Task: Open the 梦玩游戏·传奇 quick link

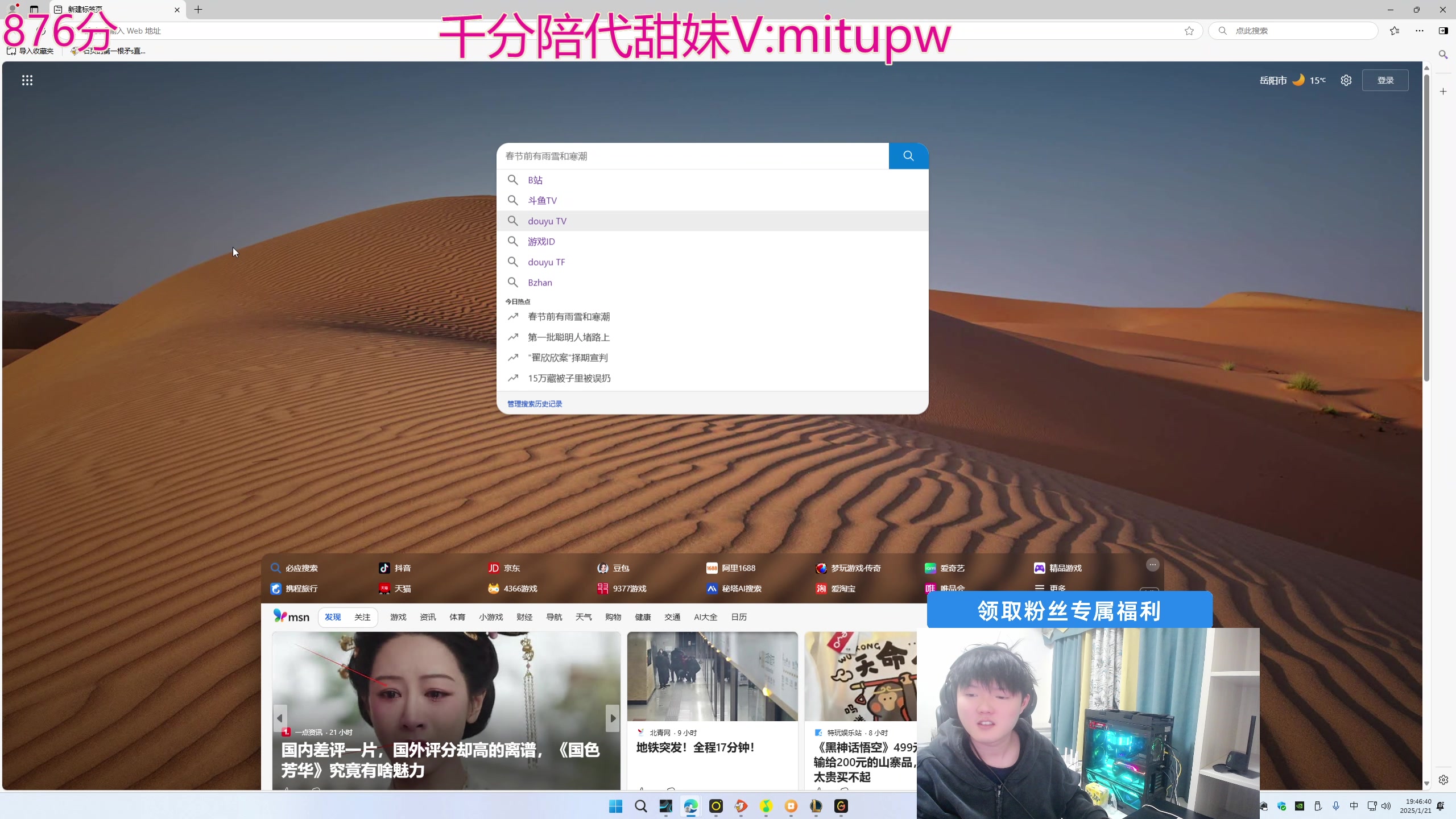Action: 848,568
